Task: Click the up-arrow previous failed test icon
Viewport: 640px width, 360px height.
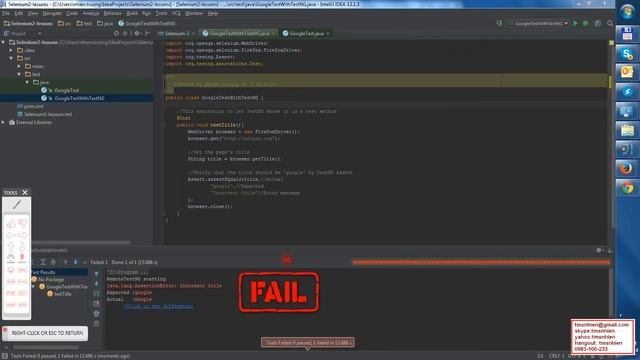Action: (x=65, y=262)
